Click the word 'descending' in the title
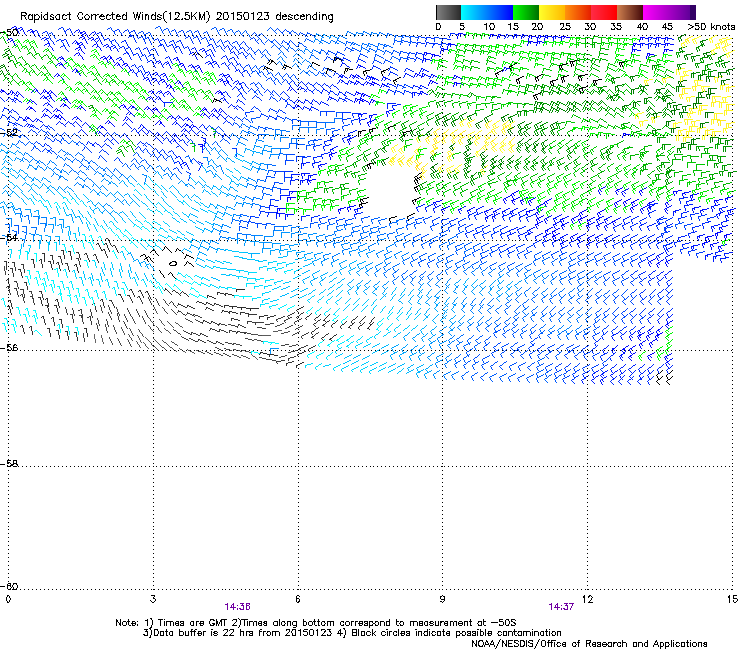This screenshot has width=740, height=650. 304,17
